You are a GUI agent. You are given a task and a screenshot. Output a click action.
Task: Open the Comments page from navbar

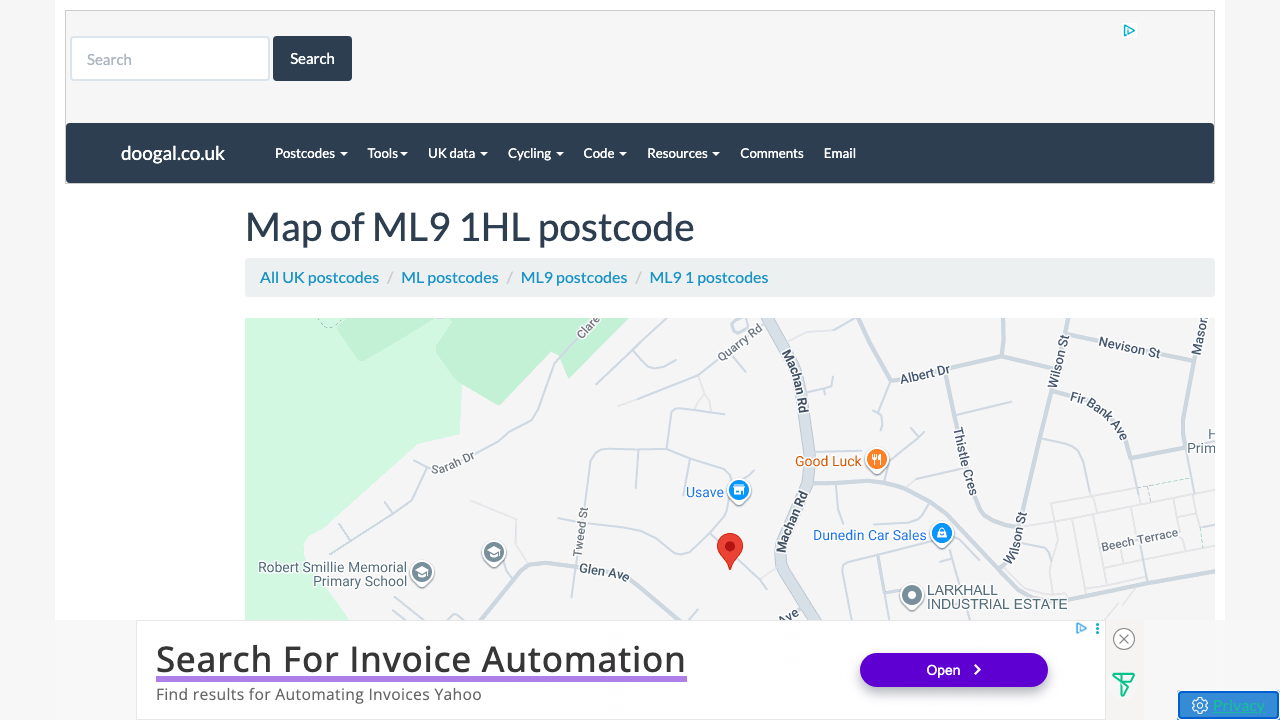point(771,153)
